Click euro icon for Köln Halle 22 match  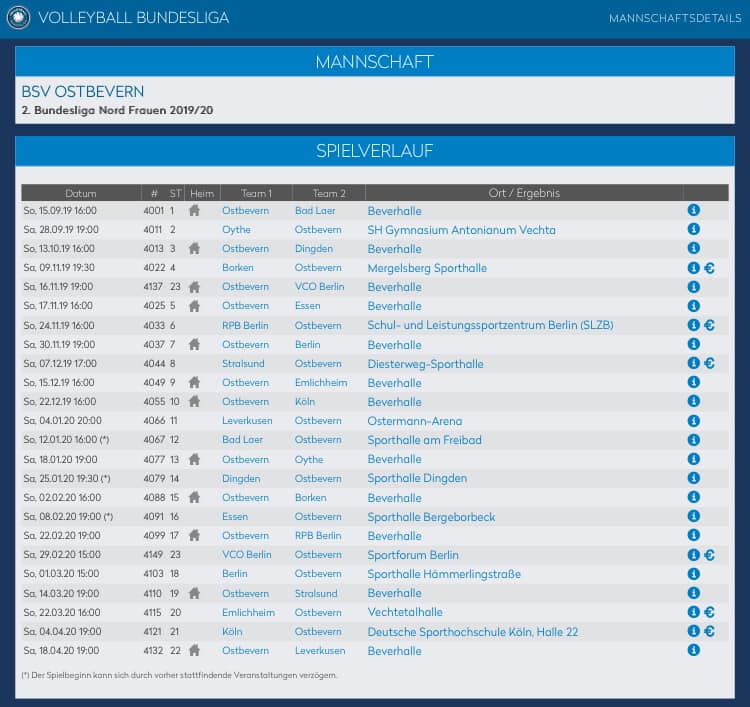709,631
